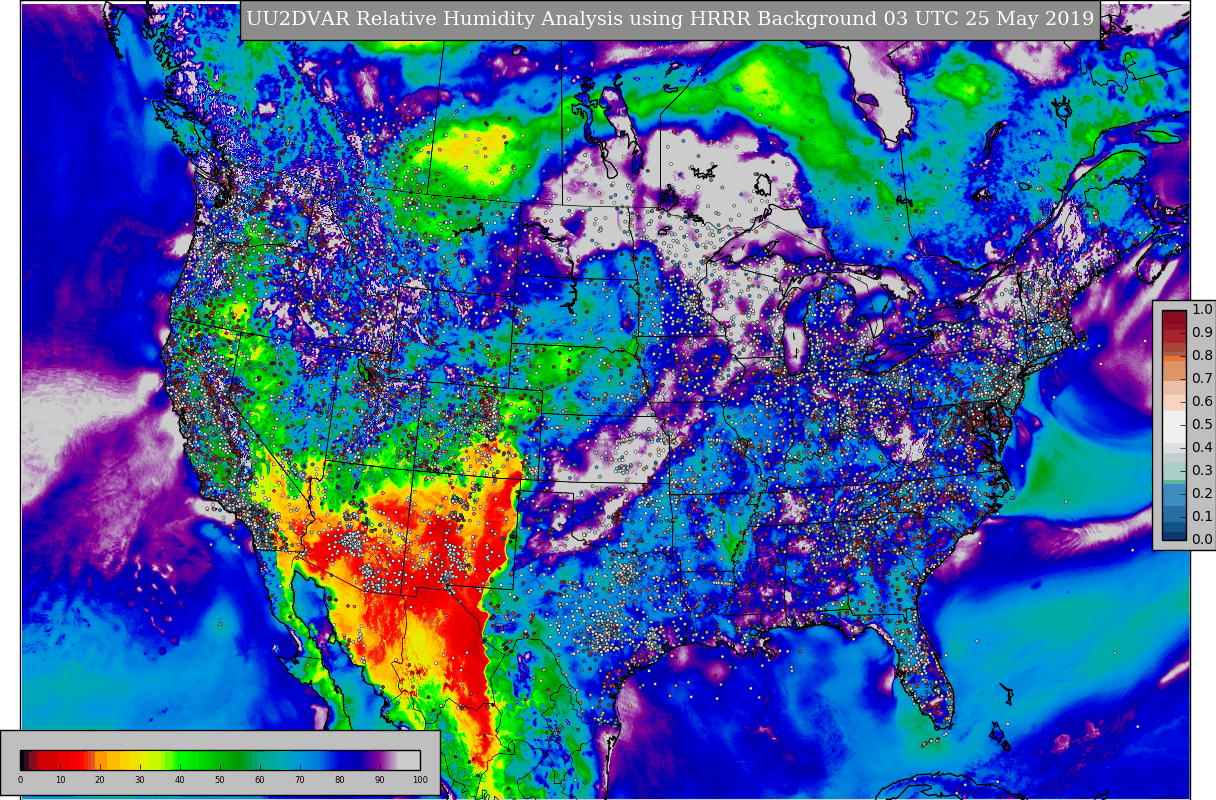Click the "0.0" label on right colorbar
The image size is (1216, 800).
pyautogui.click(x=1202, y=539)
